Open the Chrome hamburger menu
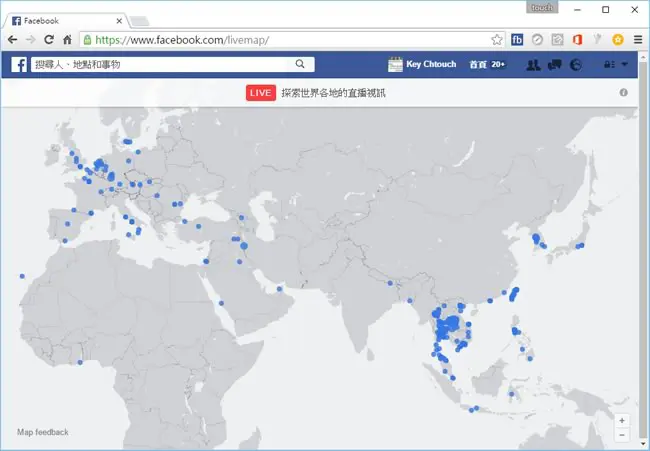The width and height of the screenshot is (650, 451). [638, 40]
